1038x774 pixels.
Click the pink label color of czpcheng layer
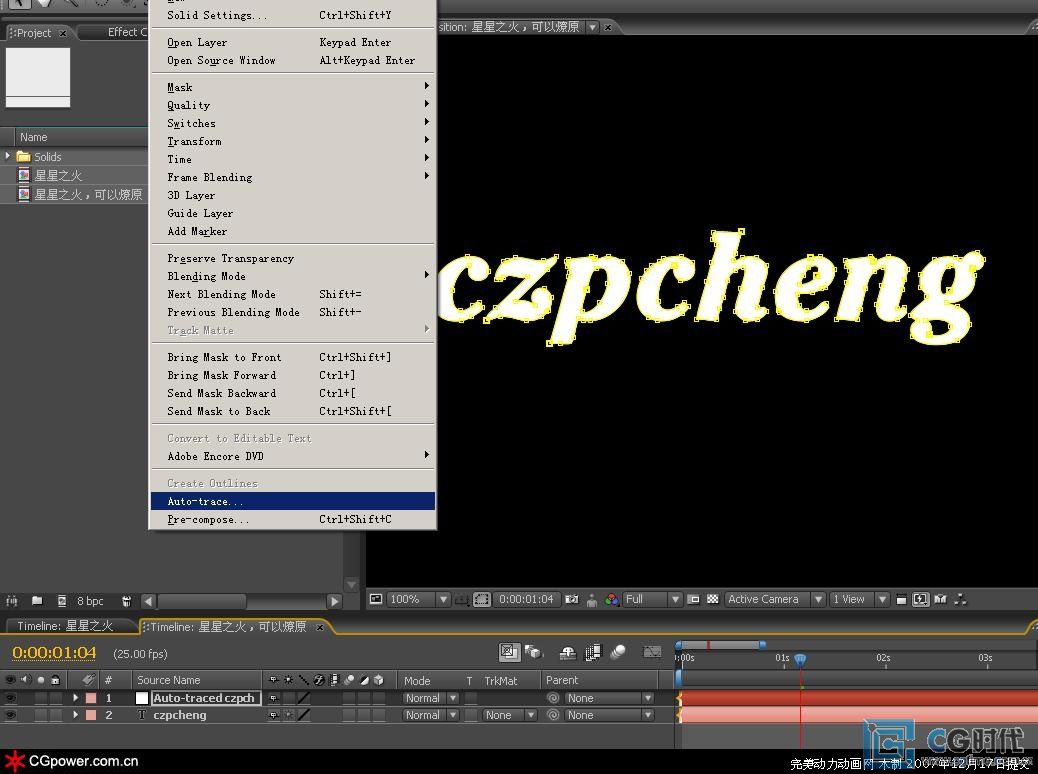coord(91,715)
